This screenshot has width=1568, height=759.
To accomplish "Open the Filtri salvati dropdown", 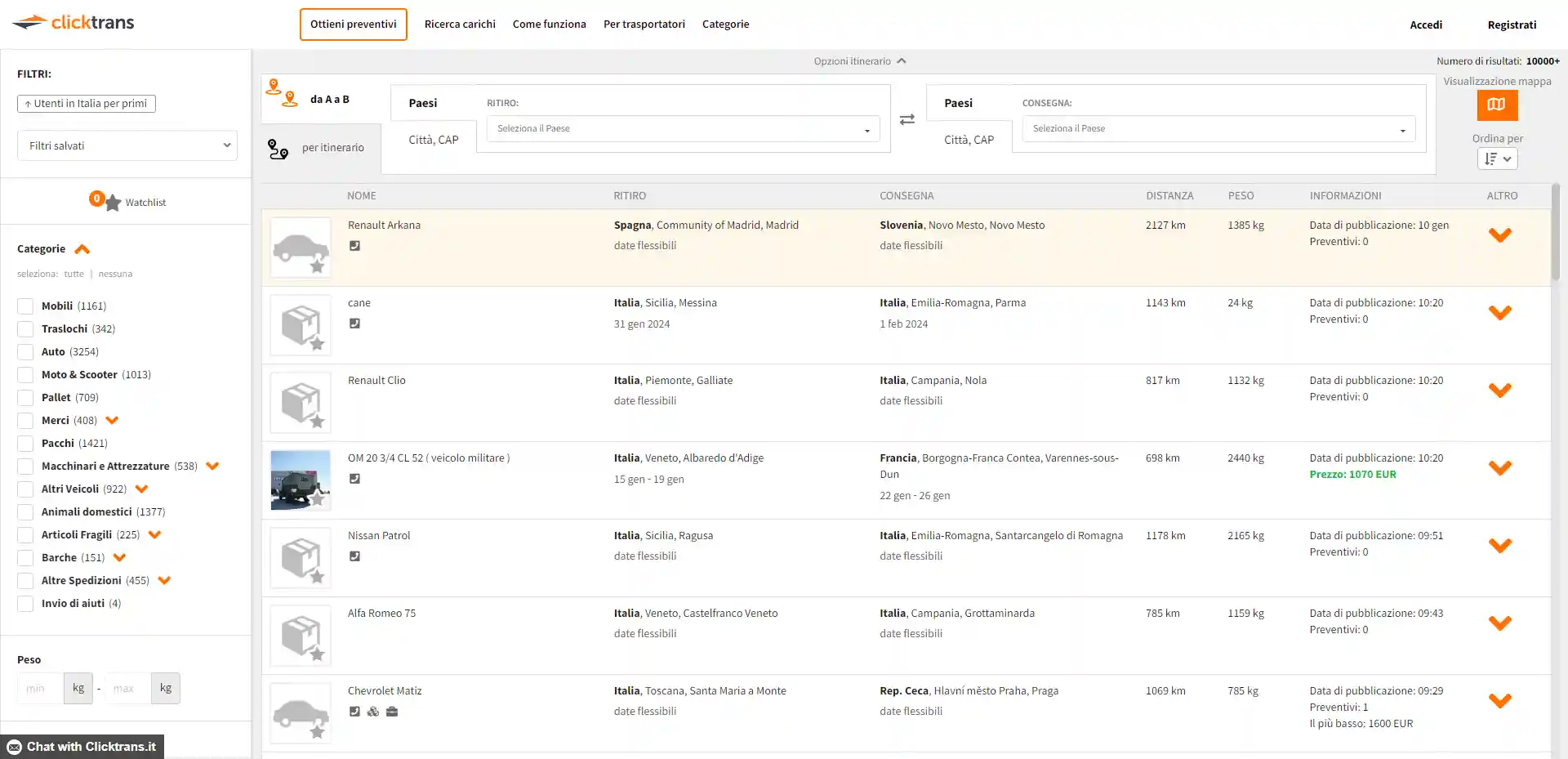I will pyautogui.click(x=127, y=146).
